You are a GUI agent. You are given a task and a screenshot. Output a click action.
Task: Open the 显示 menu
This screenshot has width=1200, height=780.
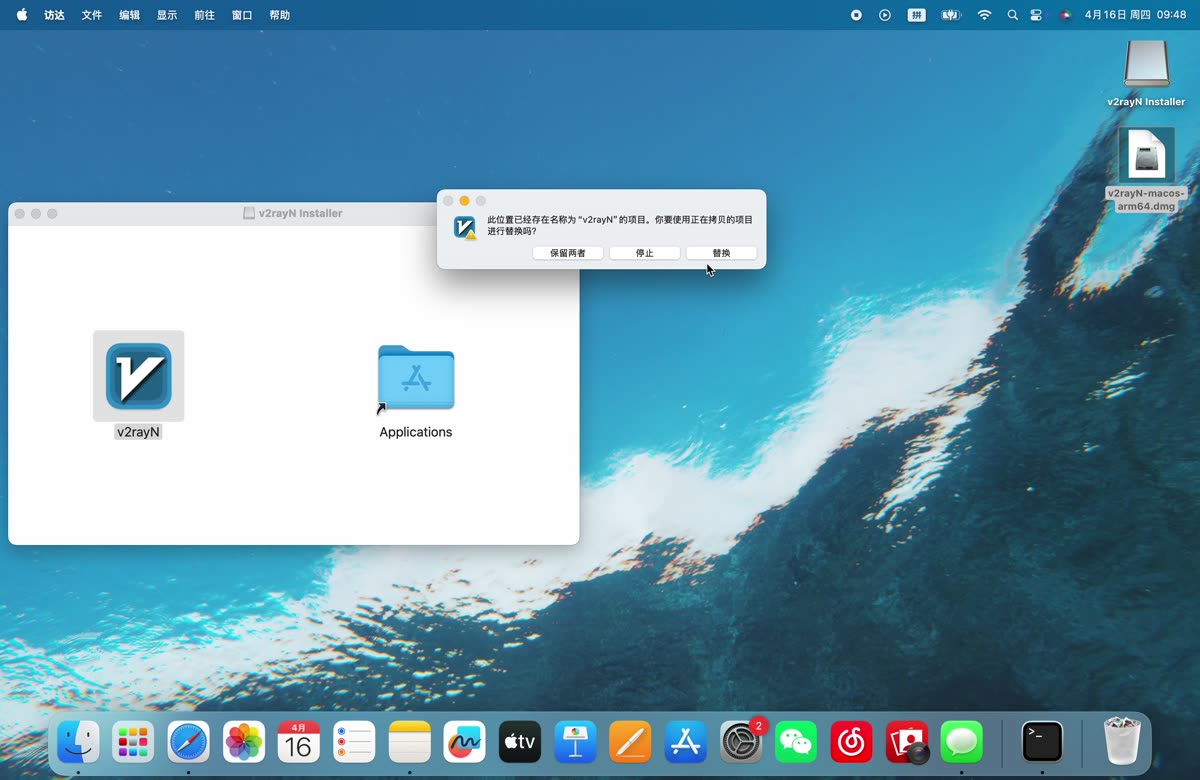167,15
